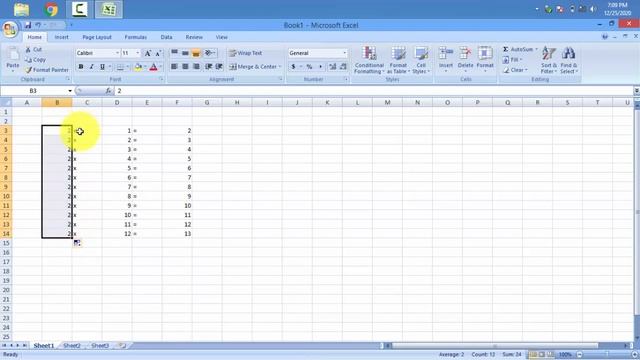Select column D header
This screenshot has height=360, width=640.
[117, 102]
